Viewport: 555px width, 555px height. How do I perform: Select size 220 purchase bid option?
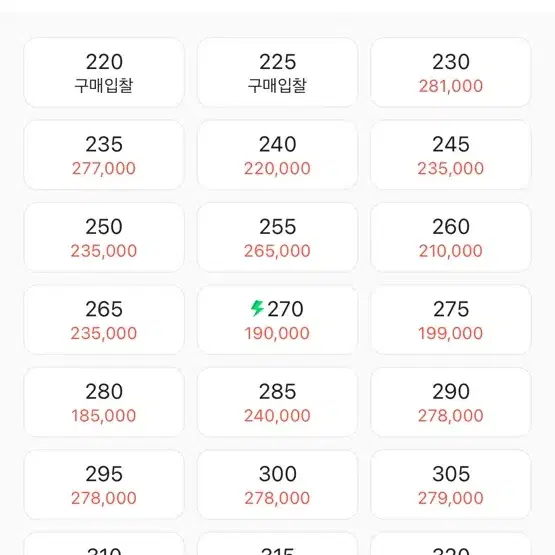104,73
